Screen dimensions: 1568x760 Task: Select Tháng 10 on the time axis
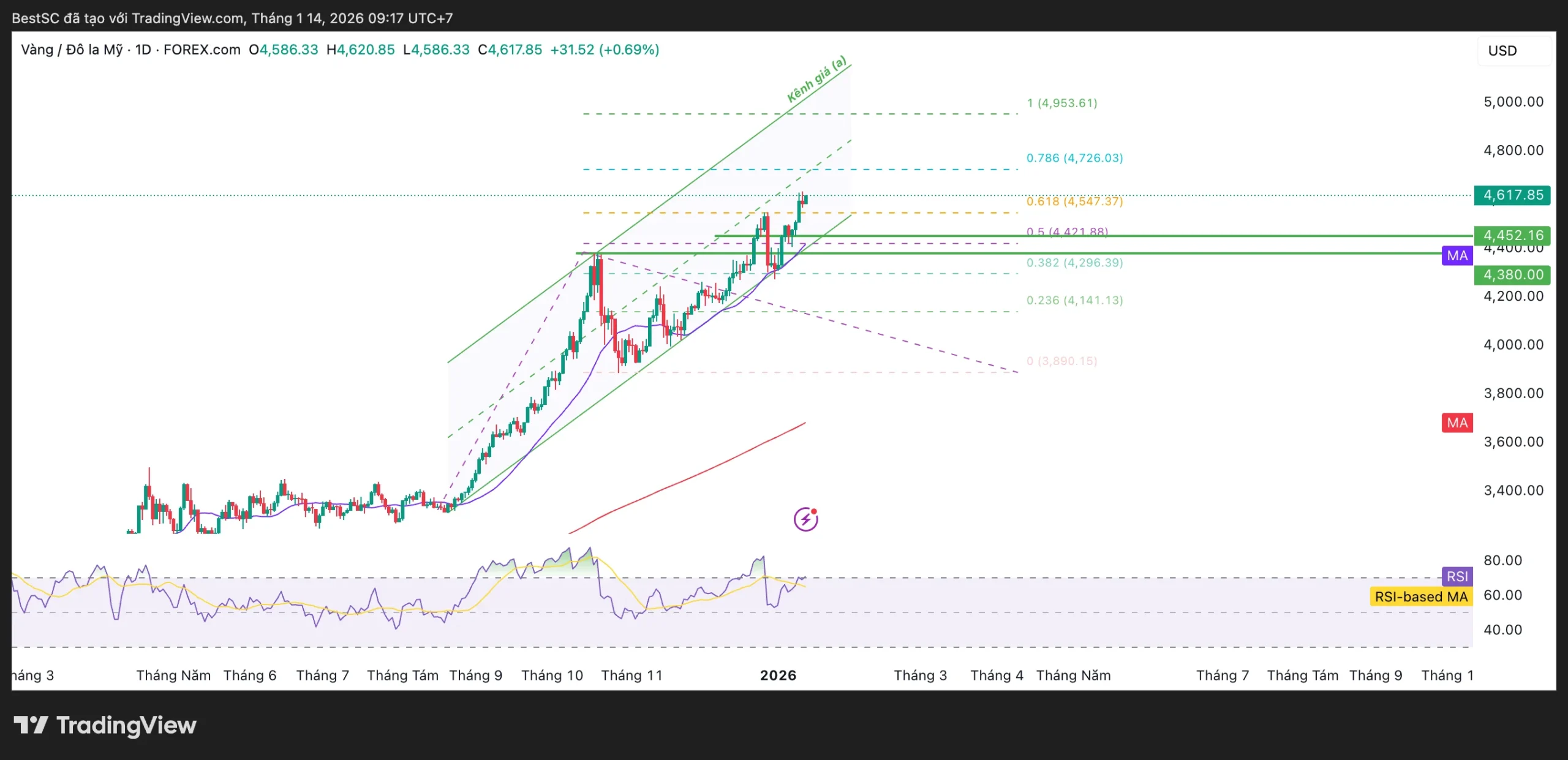pyautogui.click(x=552, y=675)
